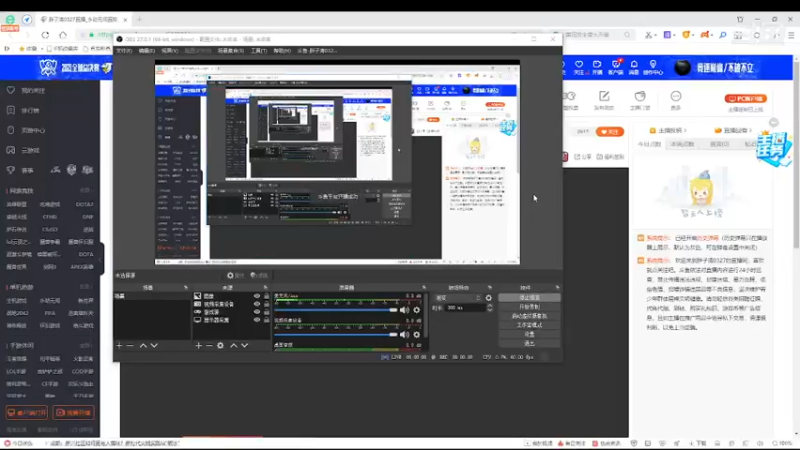
Task: Click 启动虚拟摄像机 button in OBS controls
Action: (529, 316)
